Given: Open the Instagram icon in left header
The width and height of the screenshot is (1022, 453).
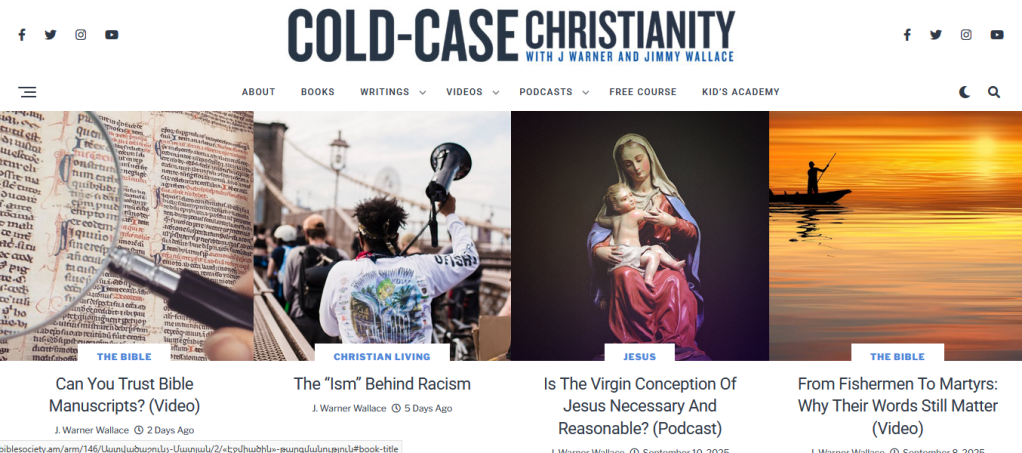Looking at the screenshot, I should (x=80, y=35).
